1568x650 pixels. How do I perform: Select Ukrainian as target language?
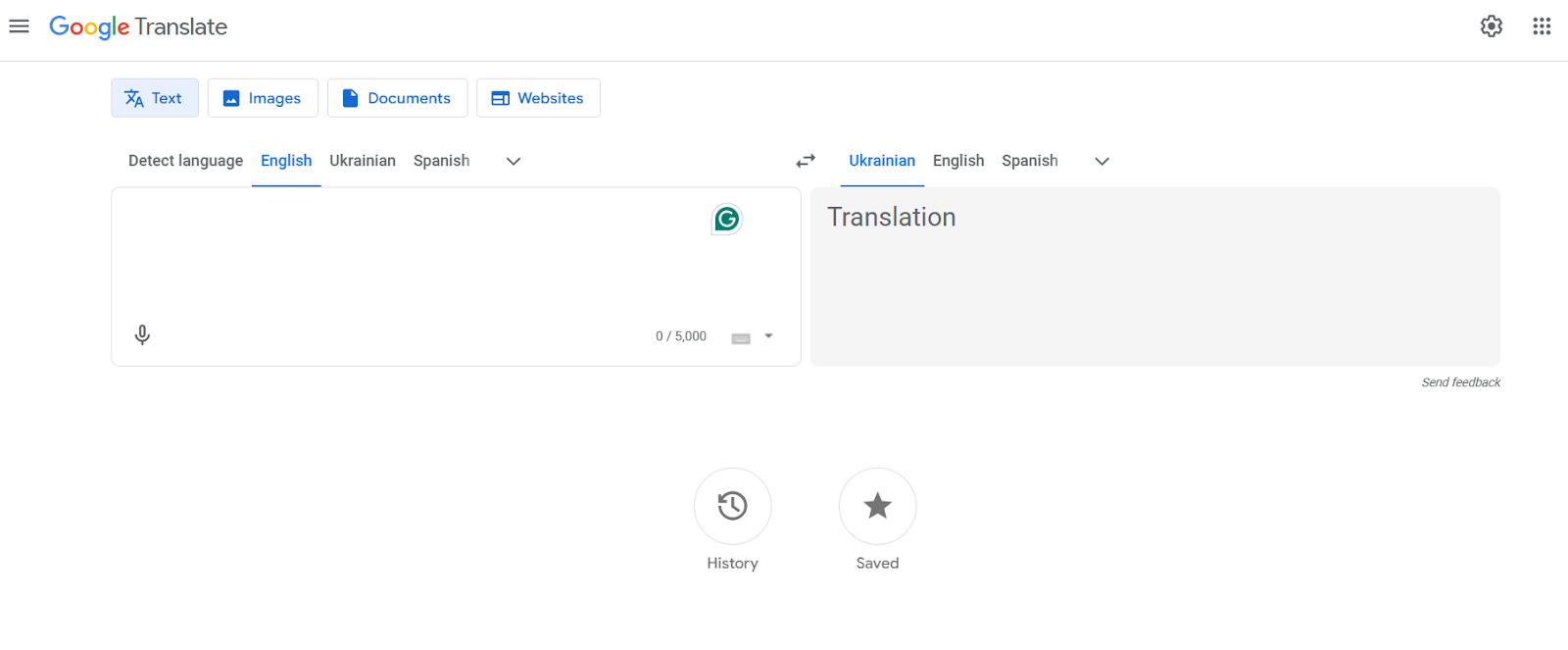click(x=882, y=161)
